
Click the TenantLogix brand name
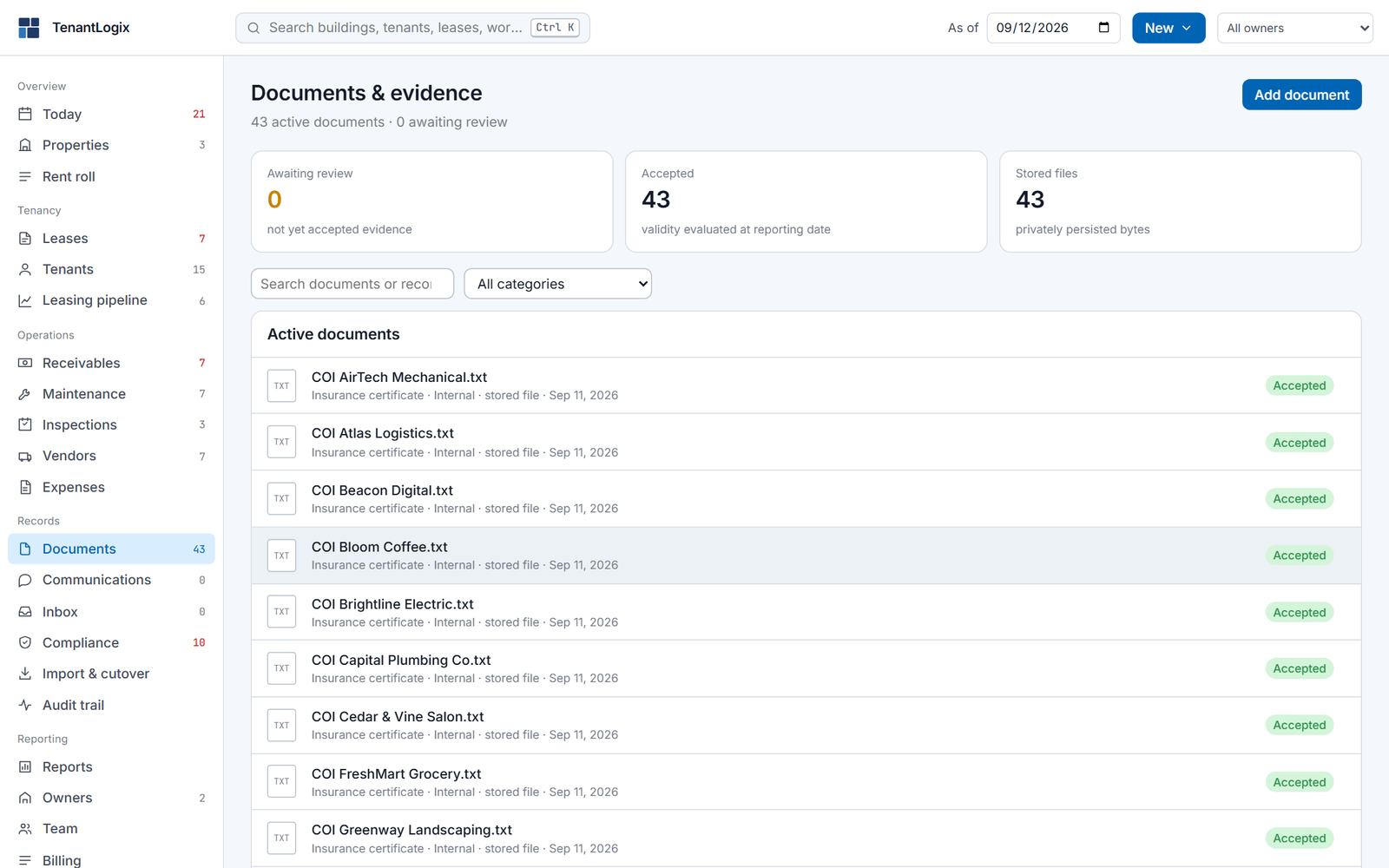click(x=90, y=28)
